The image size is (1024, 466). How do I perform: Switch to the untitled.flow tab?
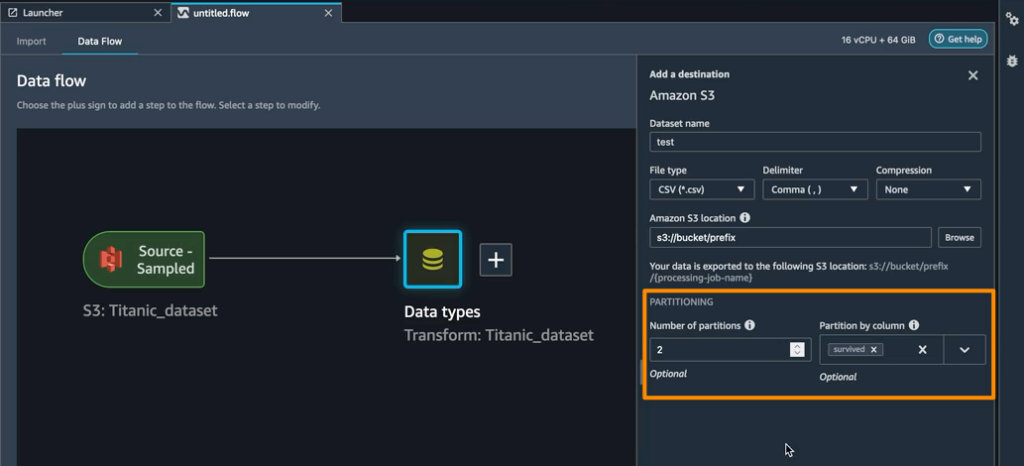256,12
